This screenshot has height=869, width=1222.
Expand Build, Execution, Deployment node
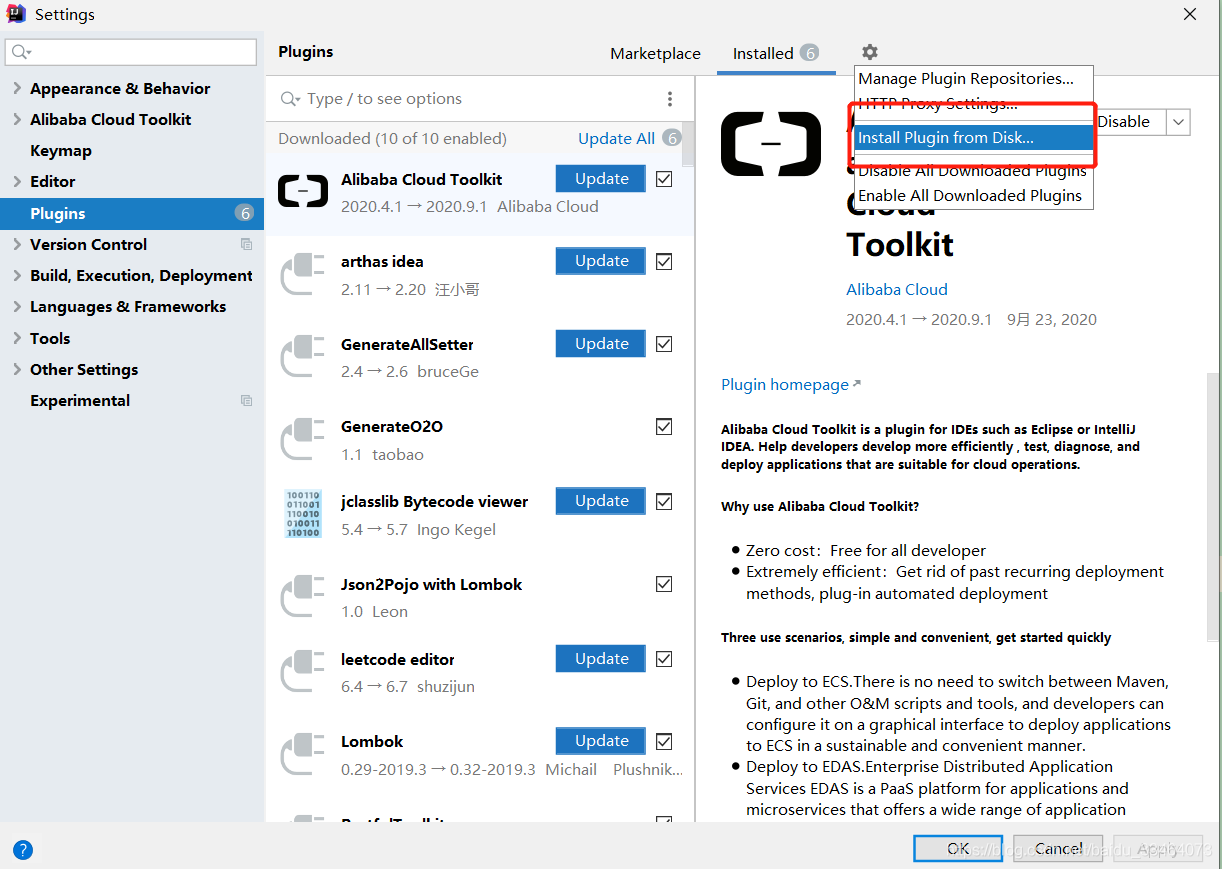[x=17, y=275]
